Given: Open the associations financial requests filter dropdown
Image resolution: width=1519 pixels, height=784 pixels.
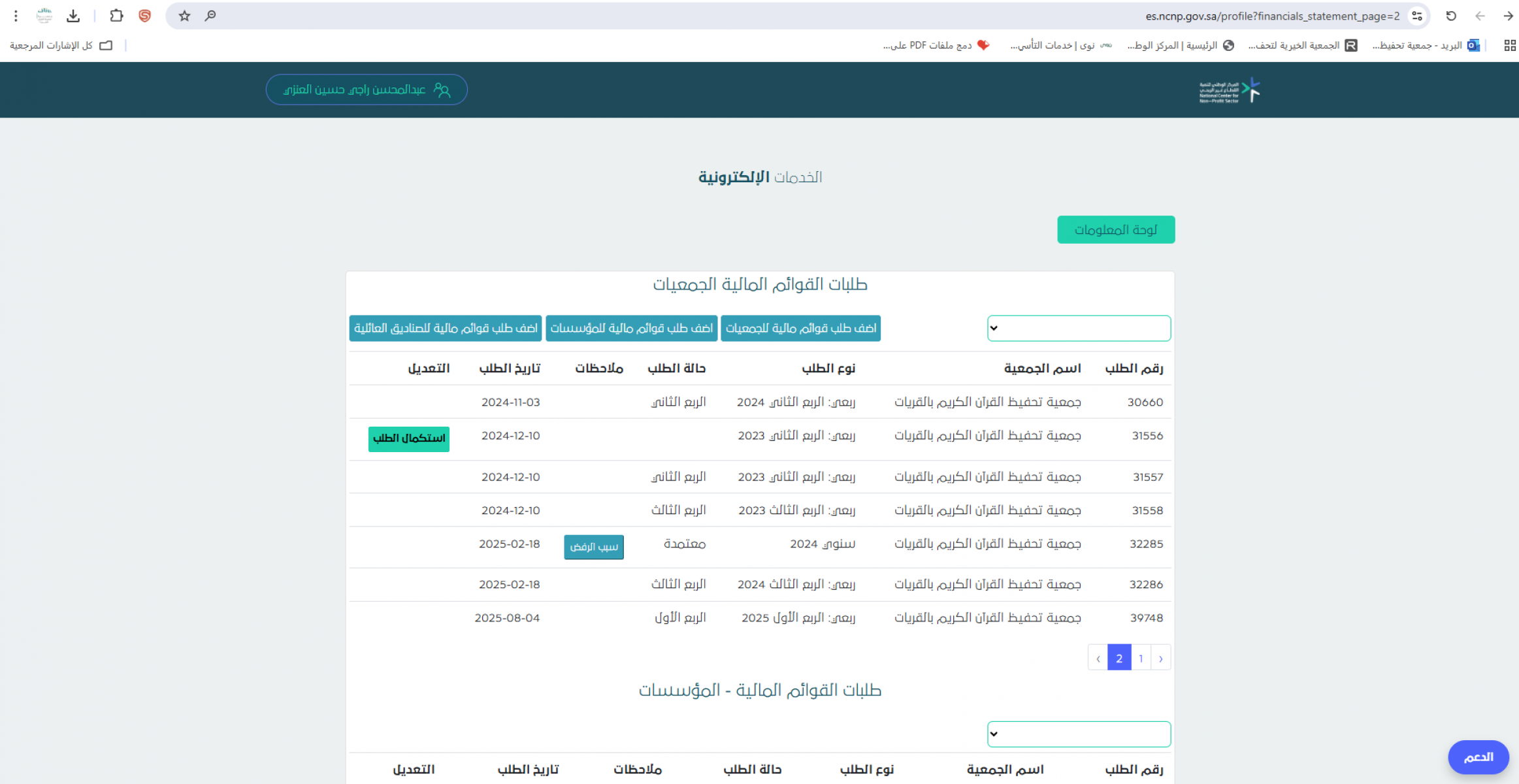Looking at the screenshot, I should point(1079,328).
